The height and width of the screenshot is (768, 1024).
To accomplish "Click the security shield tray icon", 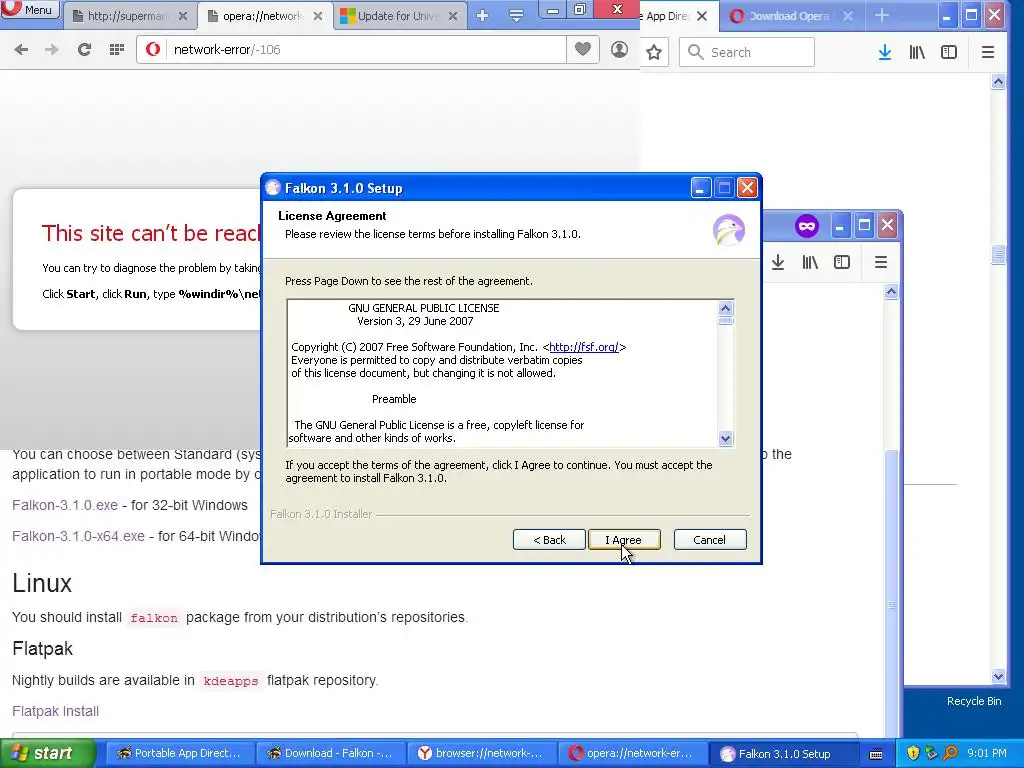I will (913, 753).
